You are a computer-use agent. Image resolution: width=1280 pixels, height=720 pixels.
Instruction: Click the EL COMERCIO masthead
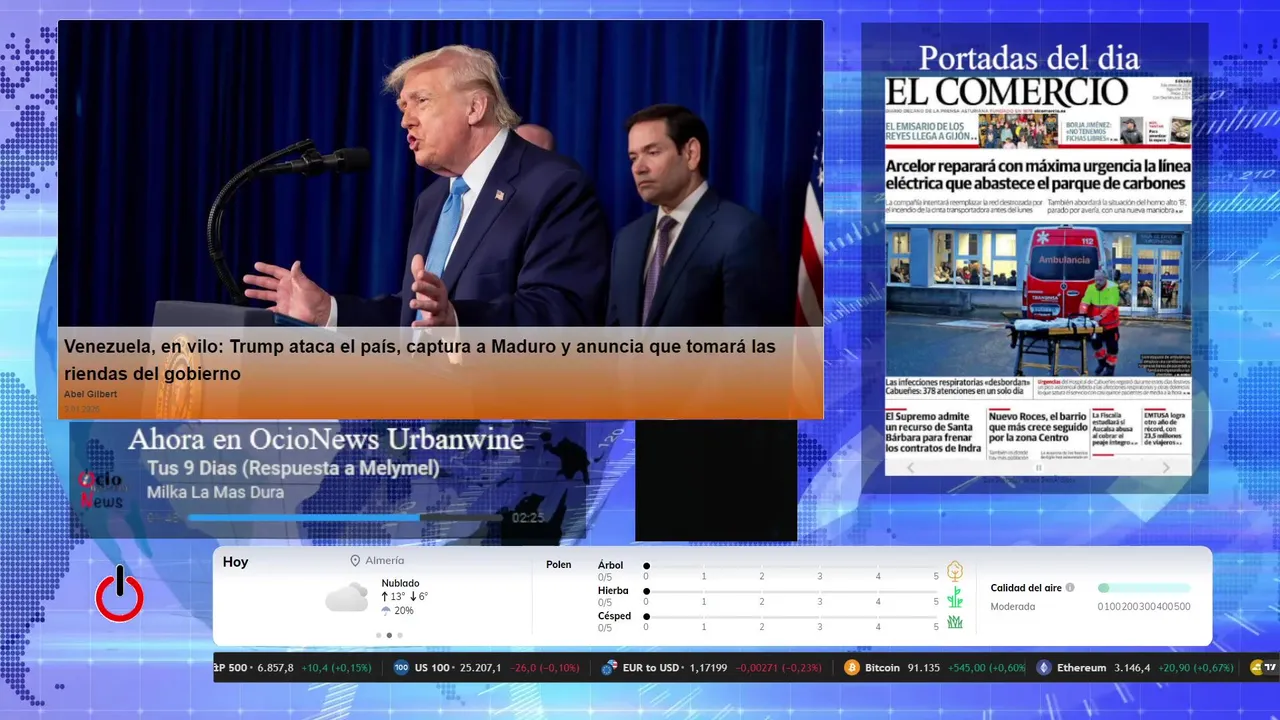[x=1008, y=92]
